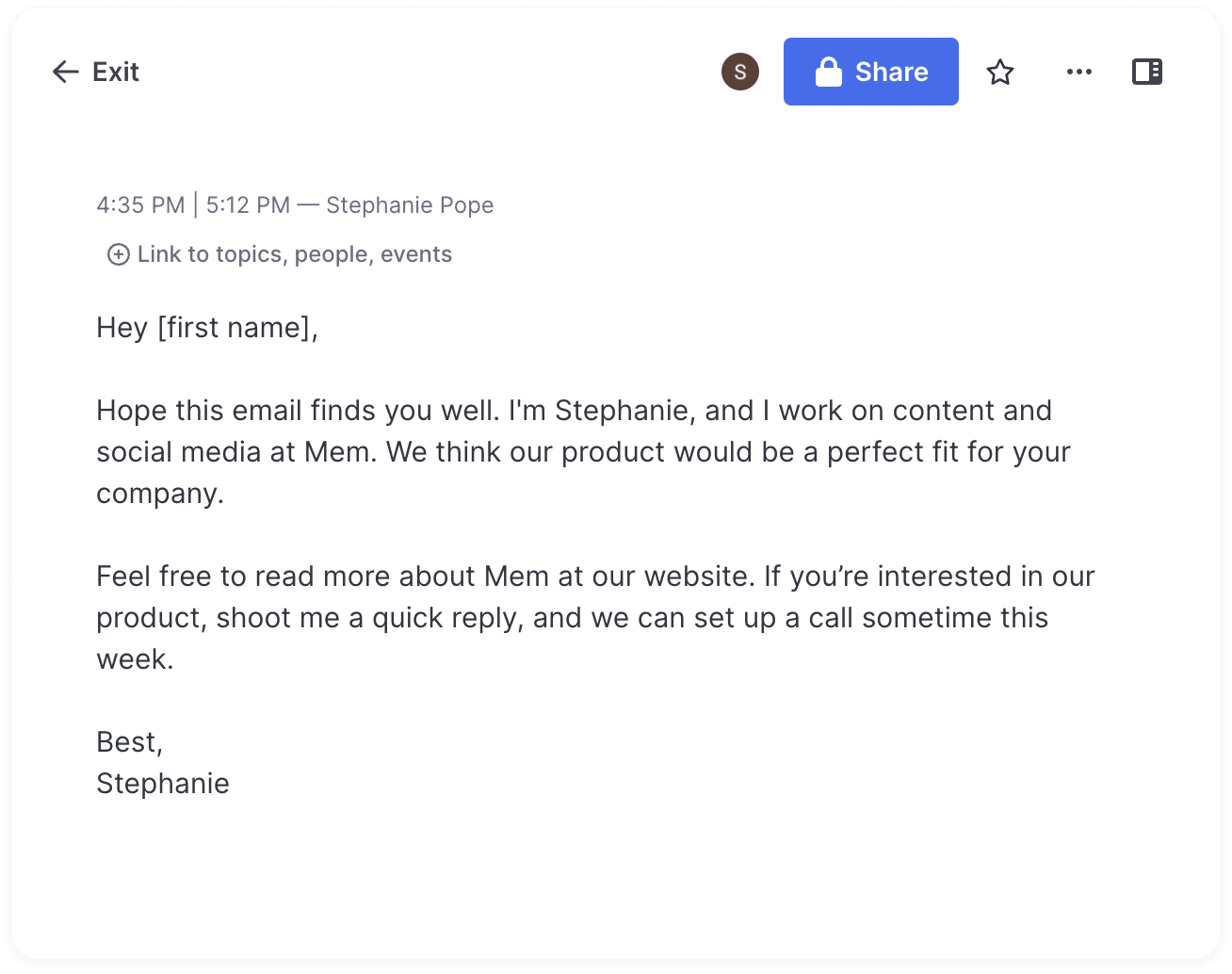The width and height of the screenshot is (1232, 974).
Task: Click the lock icon inside the Share button
Action: pyautogui.click(x=829, y=72)
